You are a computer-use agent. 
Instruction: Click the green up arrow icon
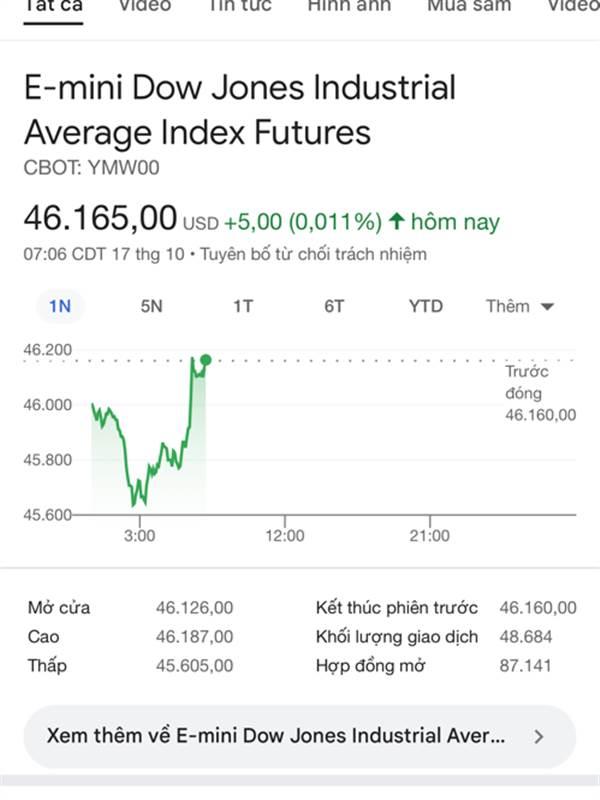(x=397, y=221)
